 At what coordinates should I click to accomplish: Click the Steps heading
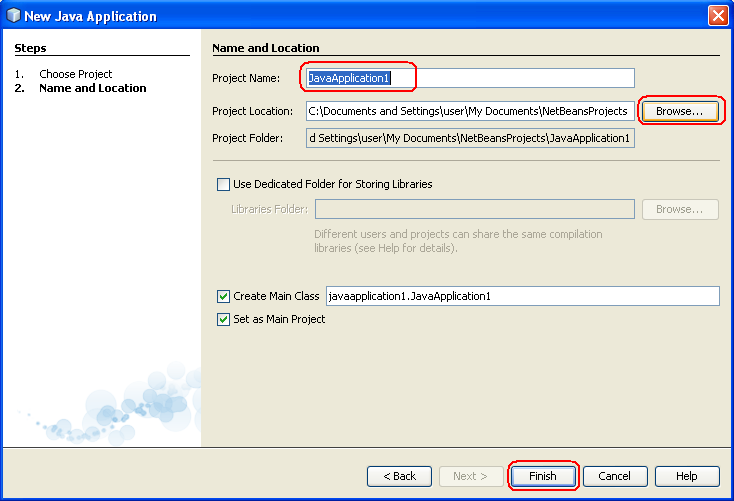[x=30, y=48]
